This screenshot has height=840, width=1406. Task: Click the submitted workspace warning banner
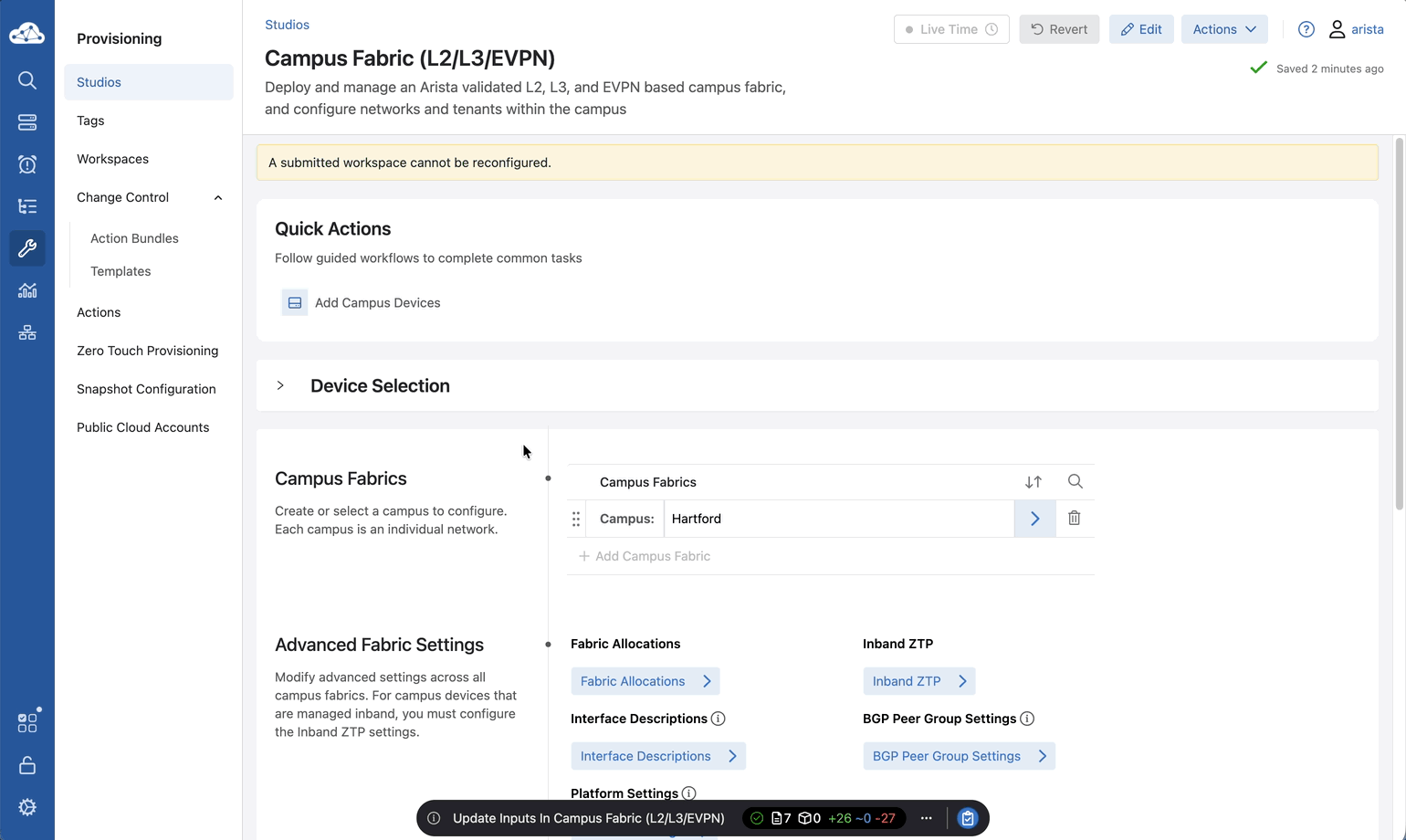click(x=817, y=163)
